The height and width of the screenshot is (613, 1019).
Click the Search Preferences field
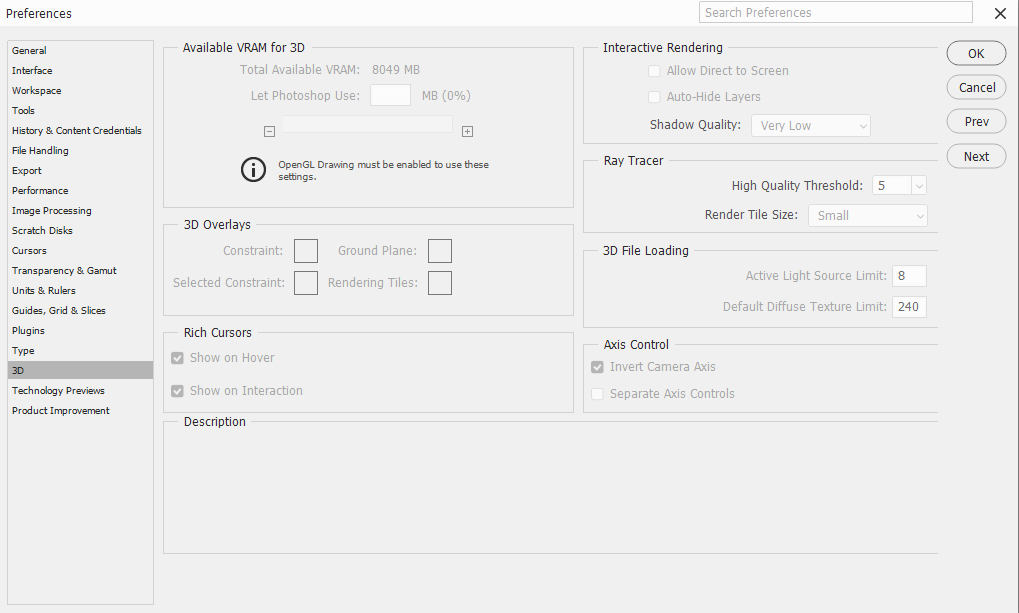coord(836,12)
